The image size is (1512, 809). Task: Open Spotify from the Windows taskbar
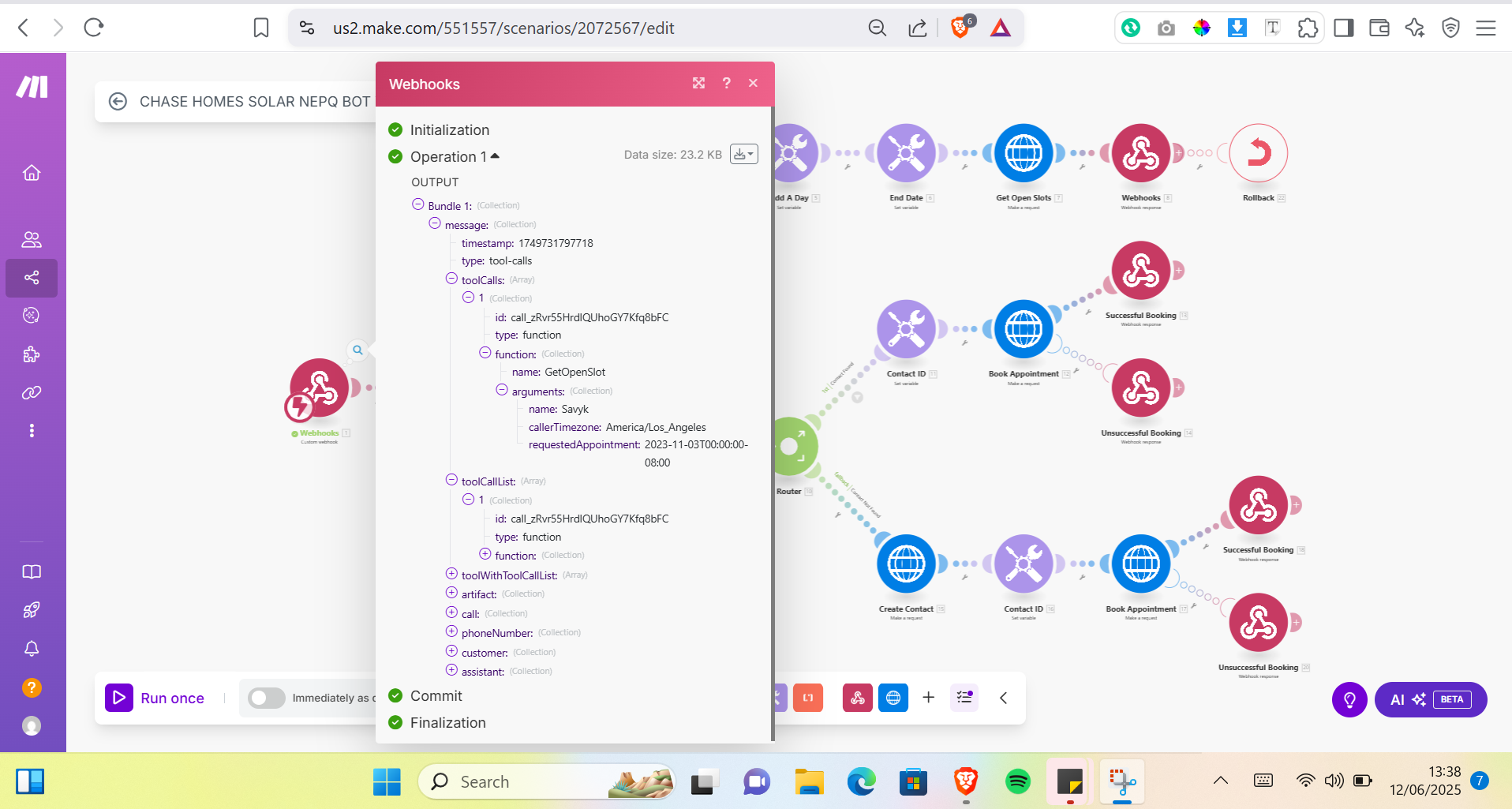point(1018,781)
